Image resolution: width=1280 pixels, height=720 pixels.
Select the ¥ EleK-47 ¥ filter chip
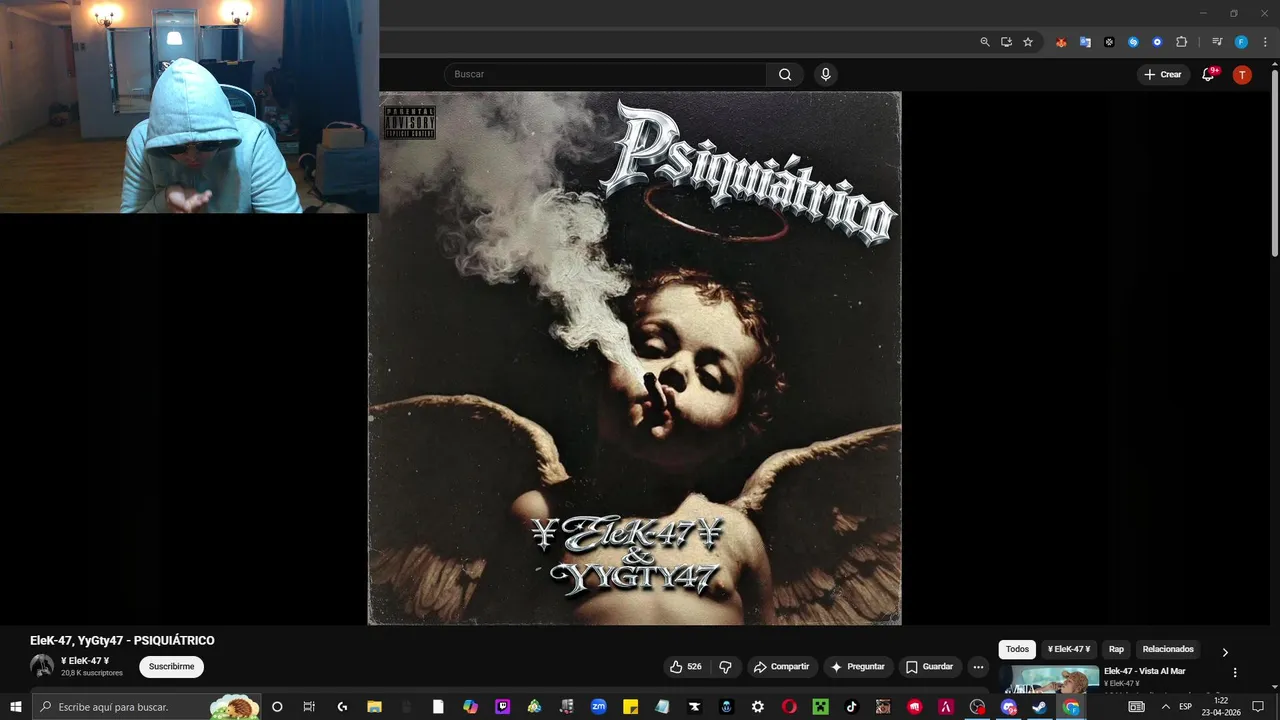click(x=1069, y=649)
